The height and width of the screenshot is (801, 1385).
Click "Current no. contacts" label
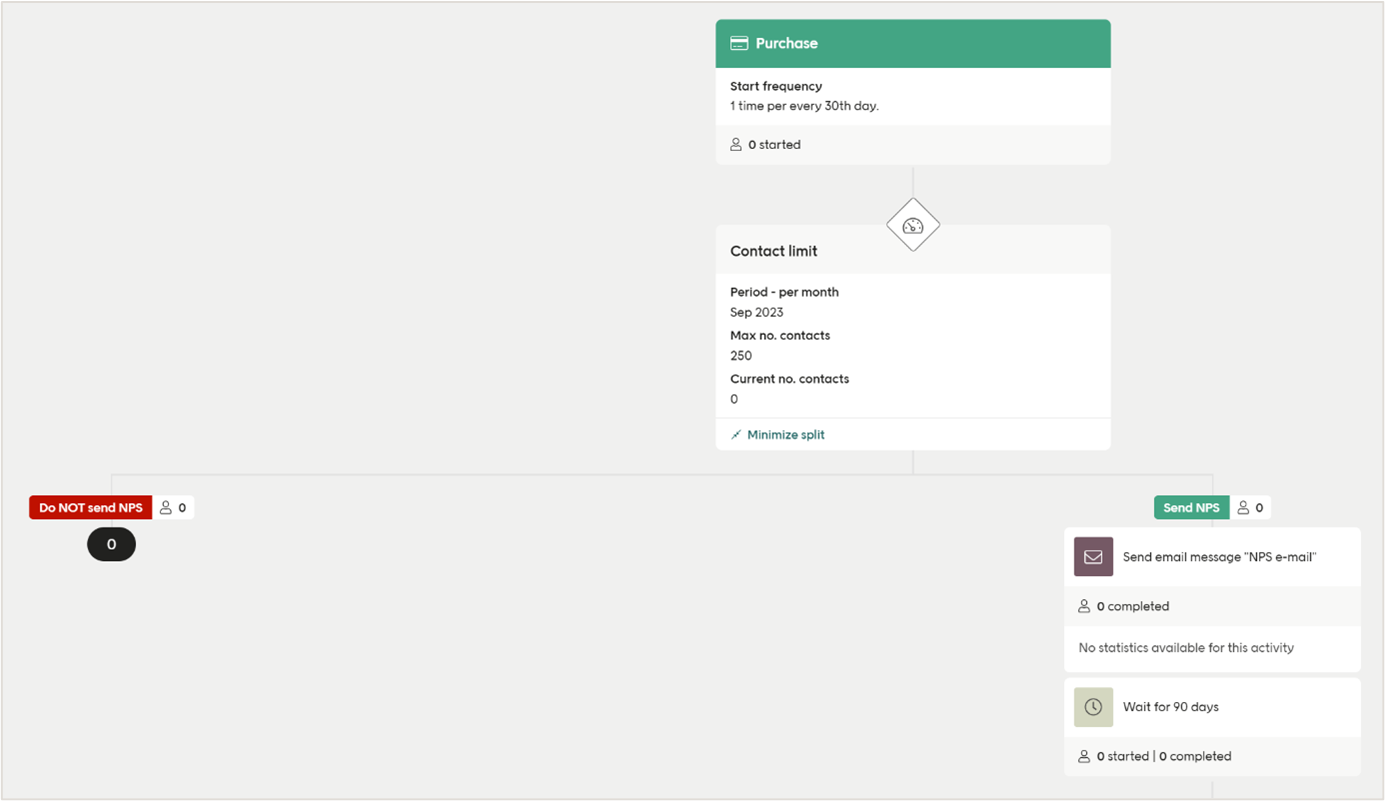[x=790, y=379]
